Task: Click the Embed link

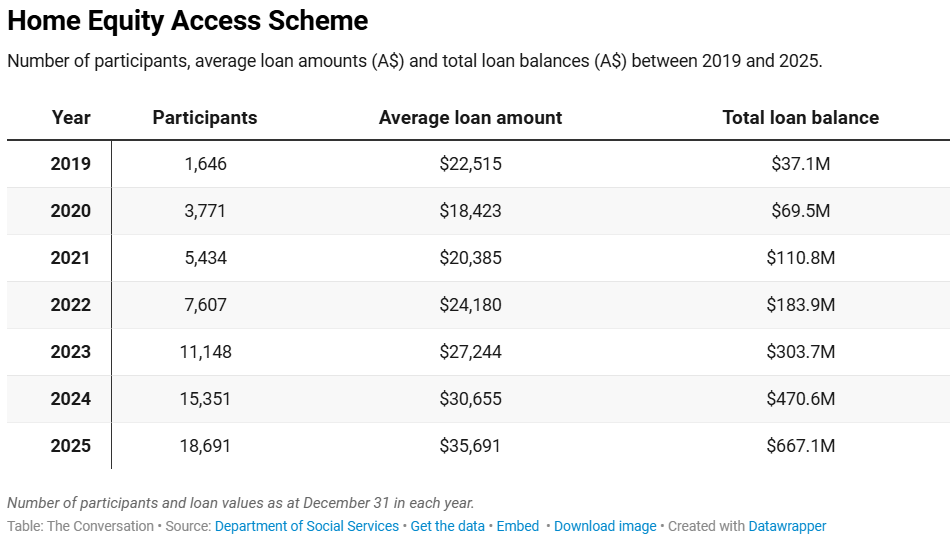Action: 518,526
